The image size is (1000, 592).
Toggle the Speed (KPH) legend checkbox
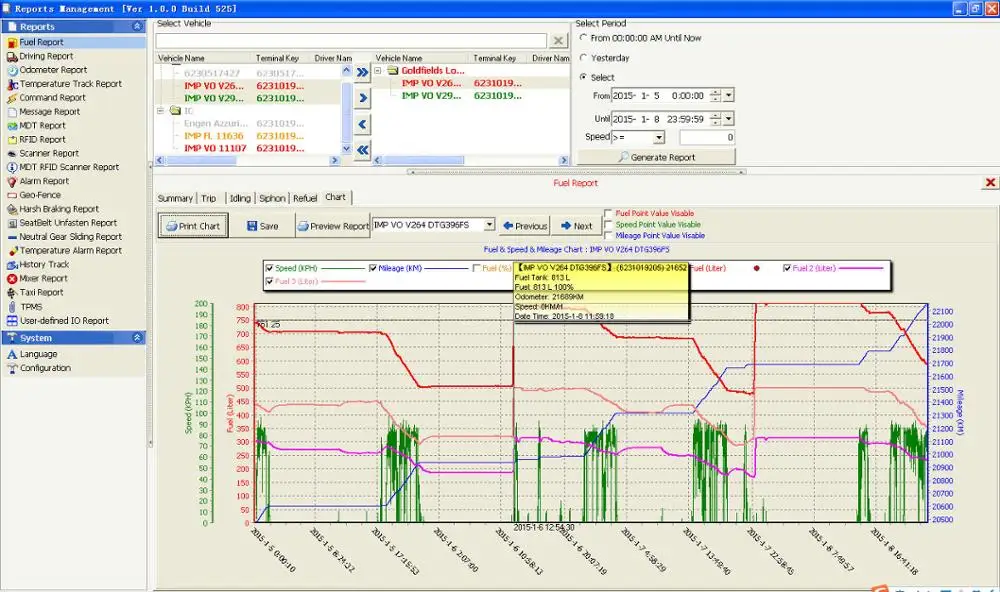click(x=269, y=268)
